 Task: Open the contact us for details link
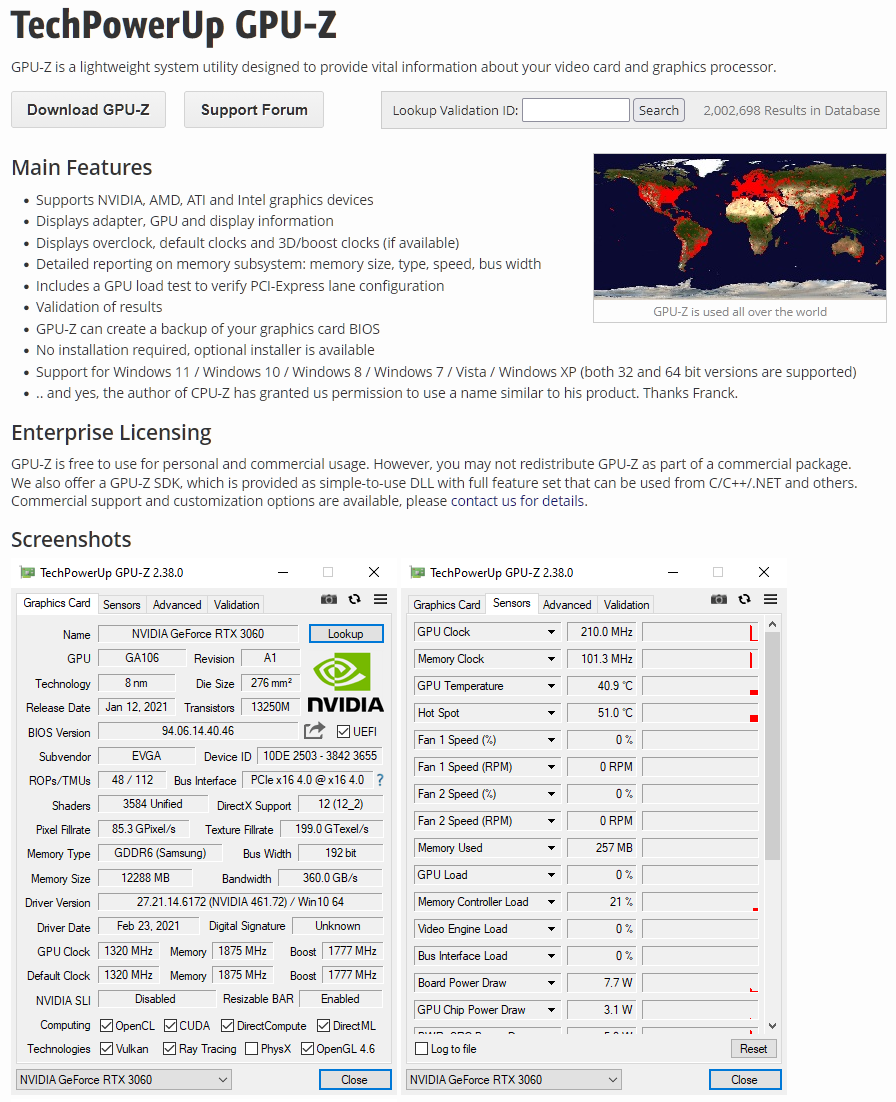coord(517,501)
